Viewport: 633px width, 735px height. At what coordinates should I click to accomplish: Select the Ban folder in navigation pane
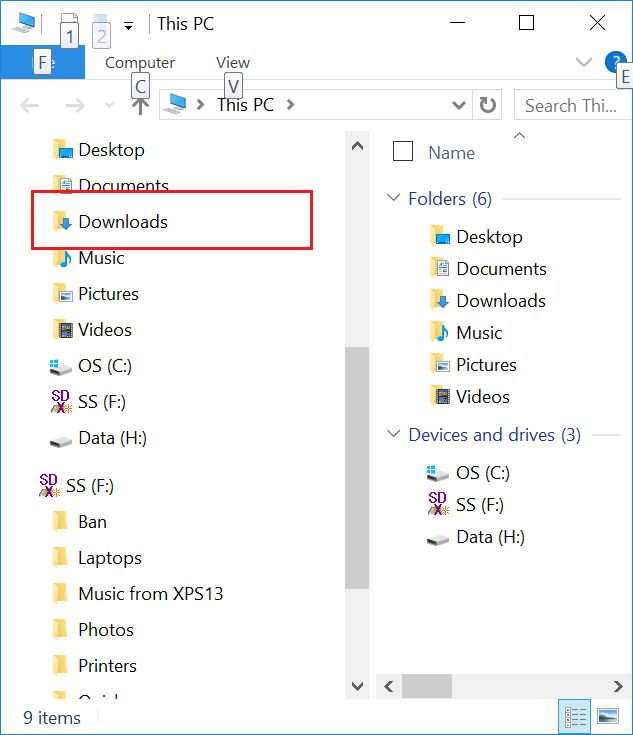pos(80,522)
